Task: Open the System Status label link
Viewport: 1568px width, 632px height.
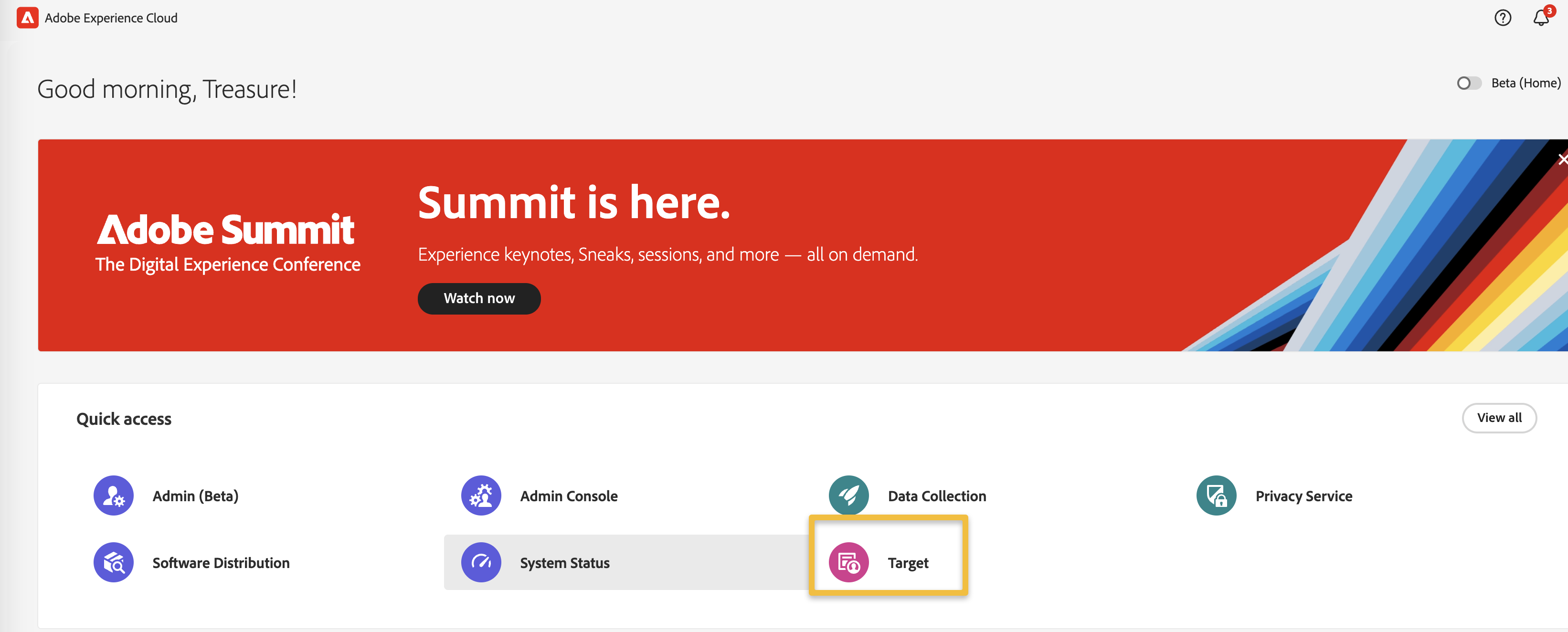Action: 564,563
